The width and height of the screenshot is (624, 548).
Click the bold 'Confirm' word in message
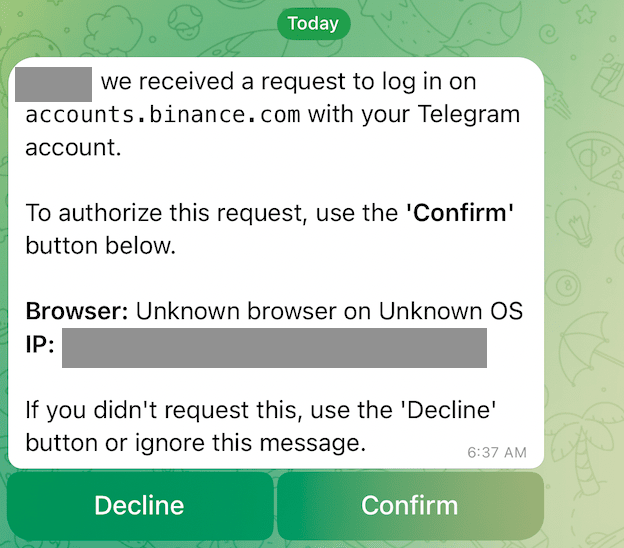(460, 213)
